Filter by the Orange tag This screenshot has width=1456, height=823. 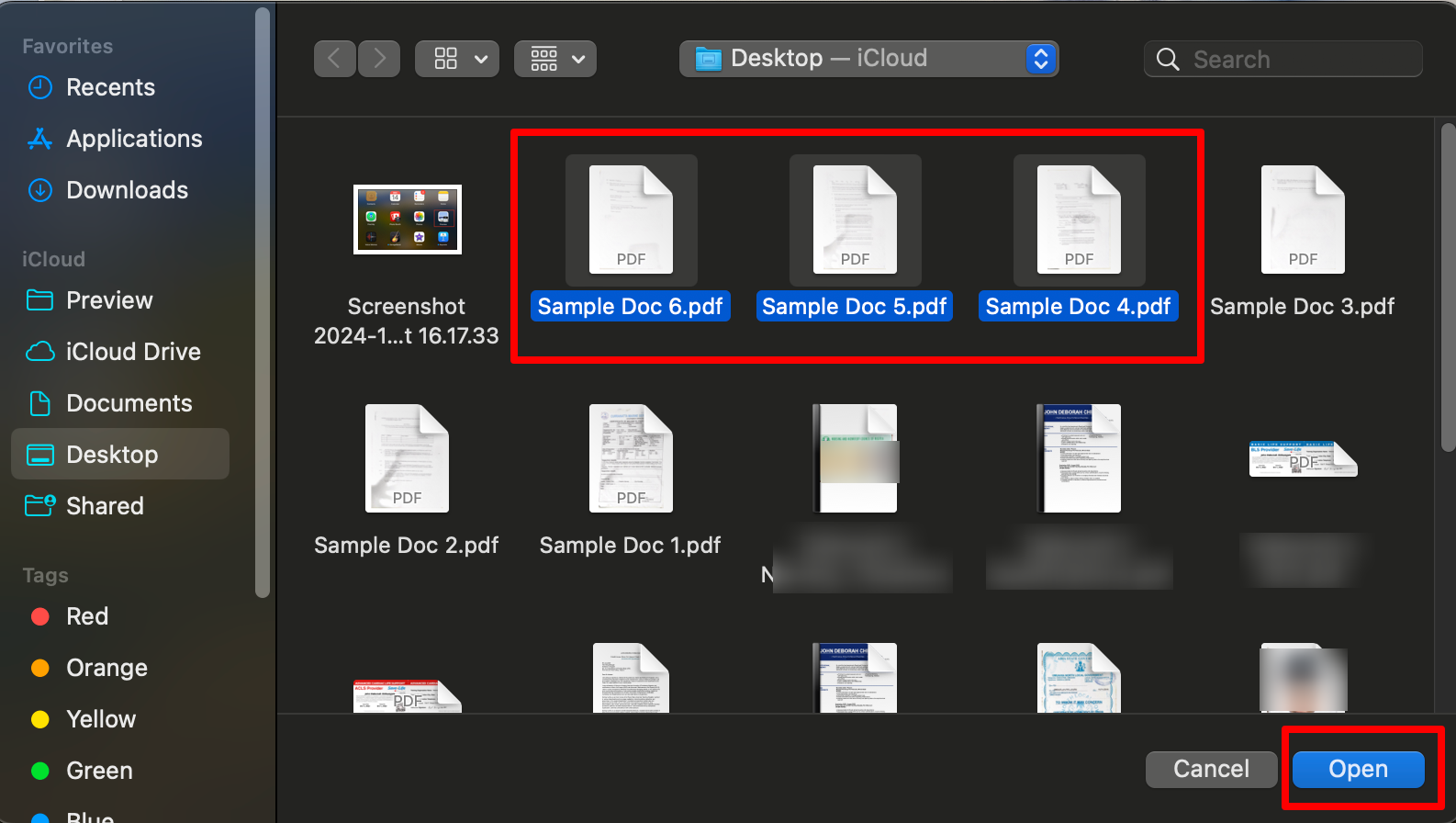tap(120, 668)
